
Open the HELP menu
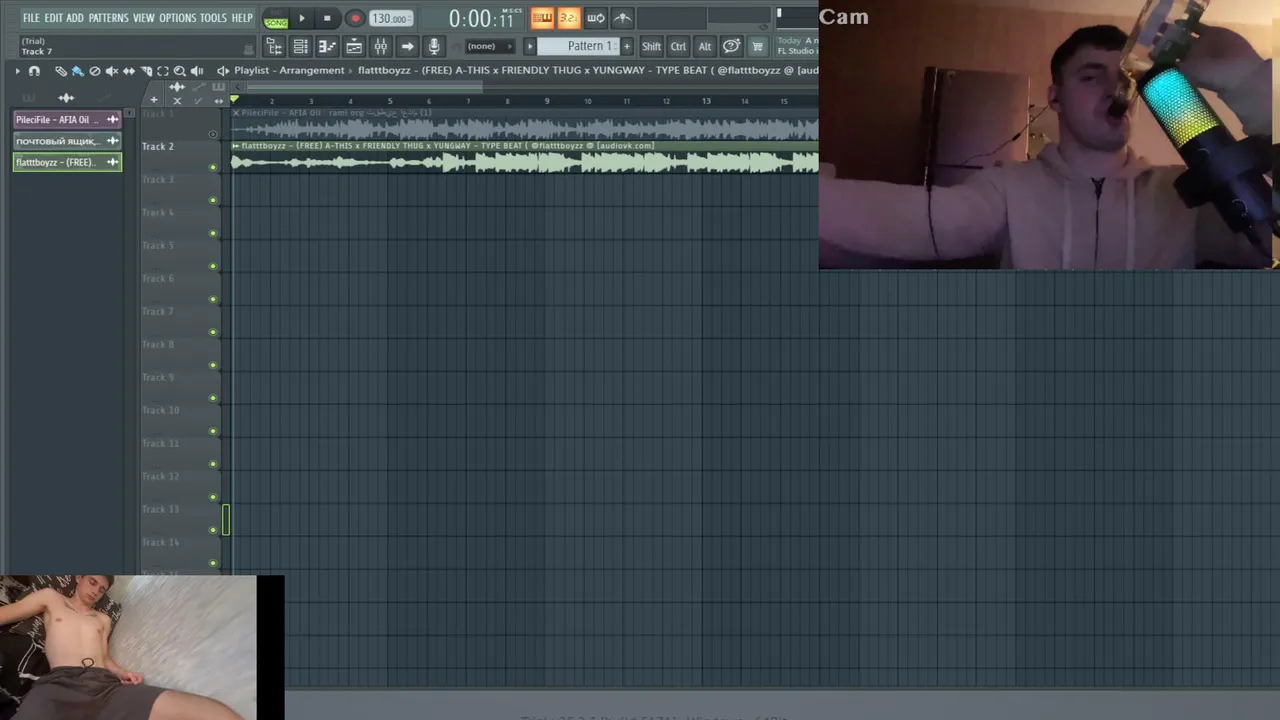click(x=242, y=18)
